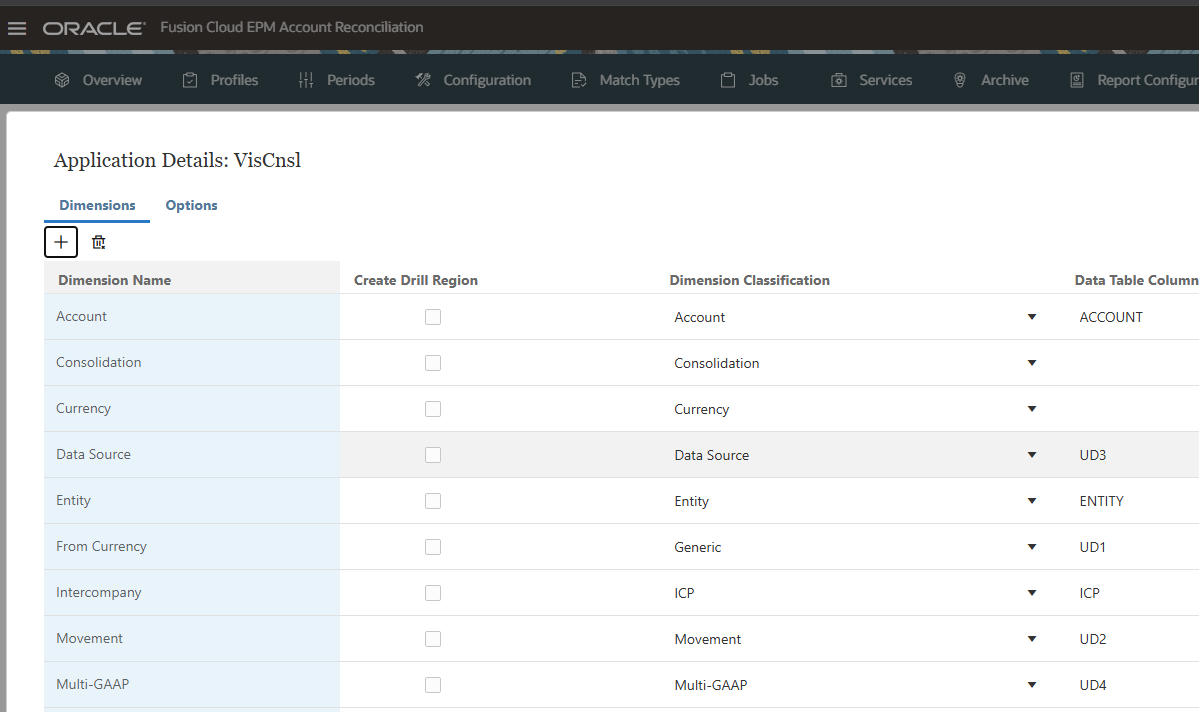Click the Periods sliders icon
This screenshot has height=712, width=1199.
pyautogui.click(x=306, y=80)
